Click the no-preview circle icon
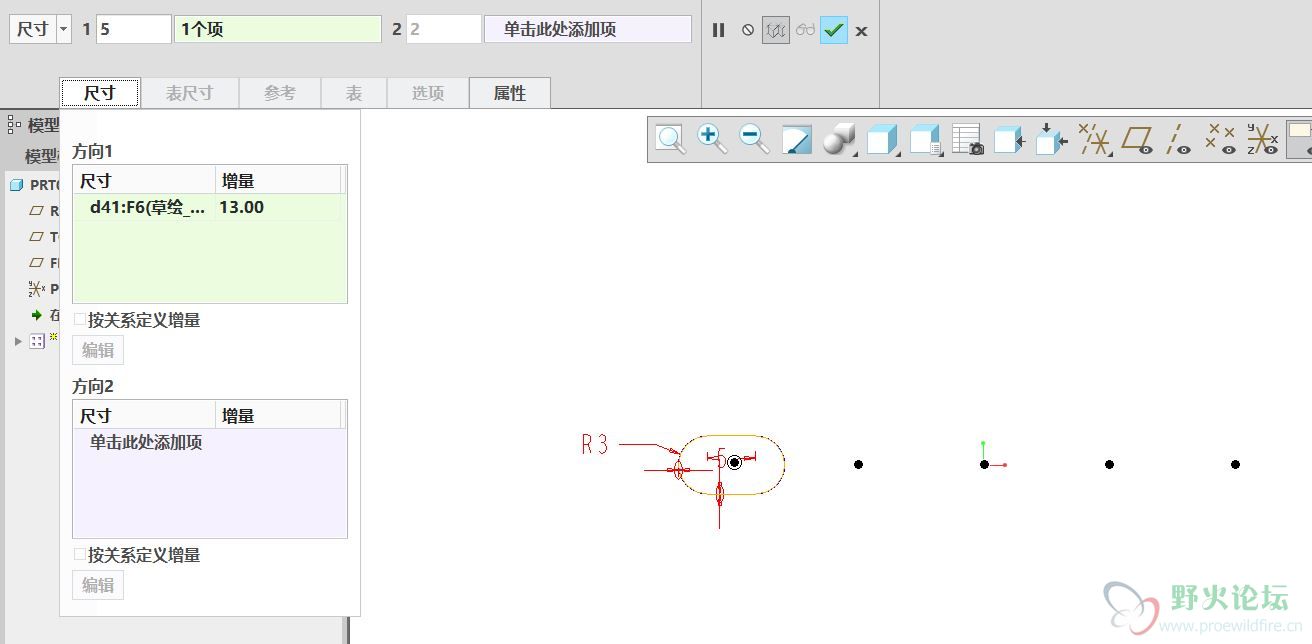 748,30
